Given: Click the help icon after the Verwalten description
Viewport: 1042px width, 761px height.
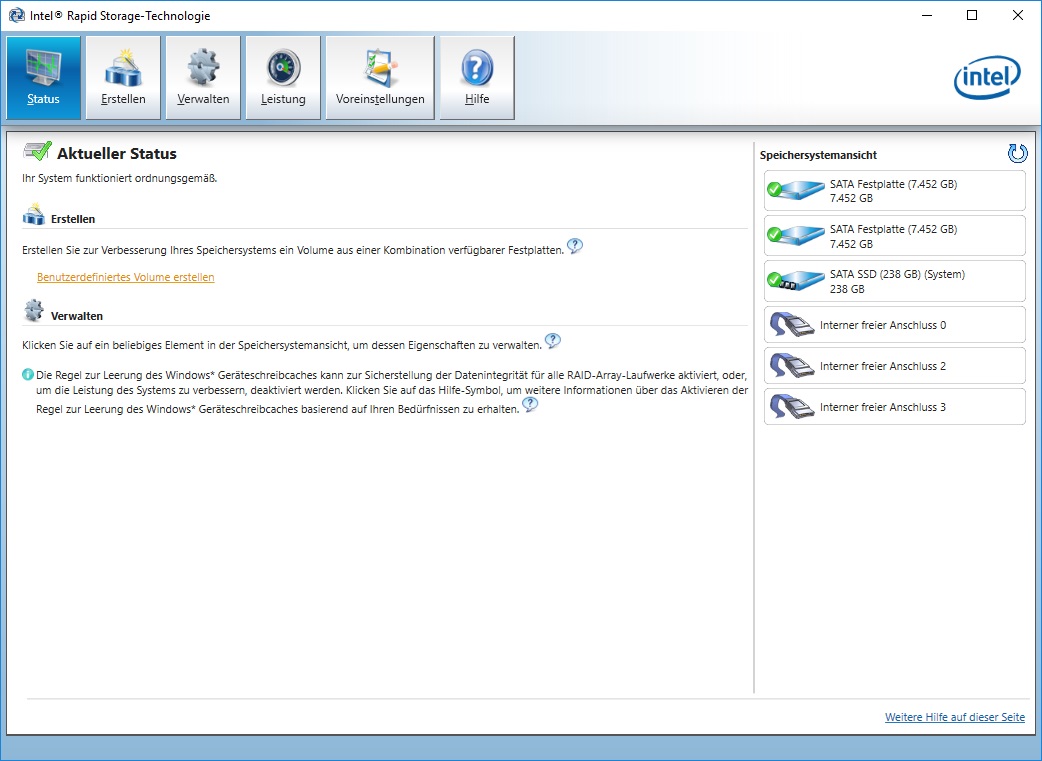Looking at the screenshot, I should coord(553,341).
